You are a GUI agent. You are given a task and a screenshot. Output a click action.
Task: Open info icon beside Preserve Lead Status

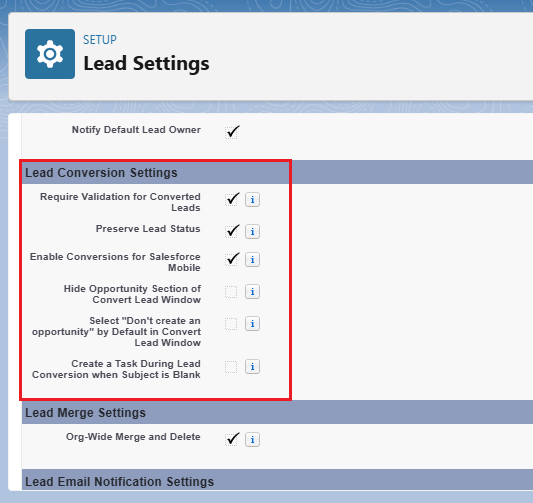coord(252,231)
